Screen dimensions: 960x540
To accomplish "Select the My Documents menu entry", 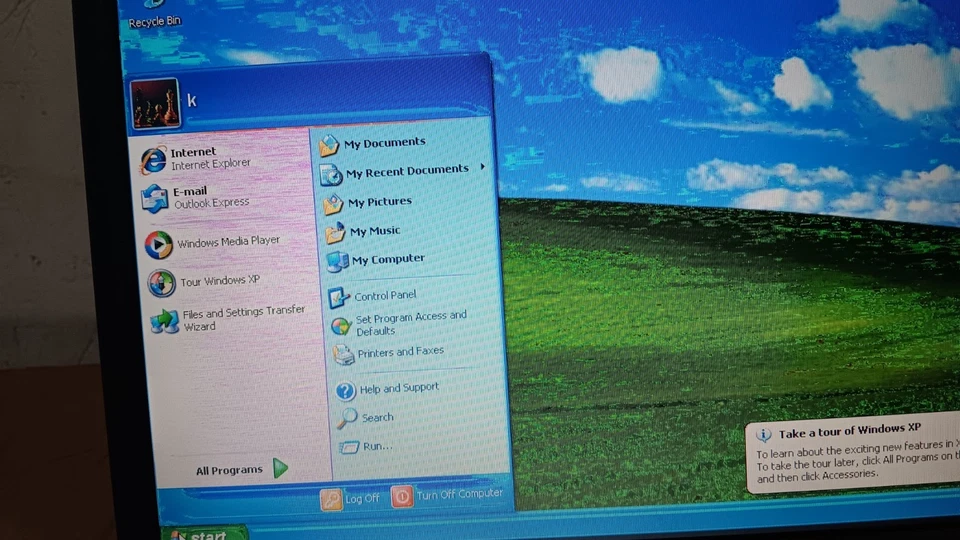I will tap(384, 143).
